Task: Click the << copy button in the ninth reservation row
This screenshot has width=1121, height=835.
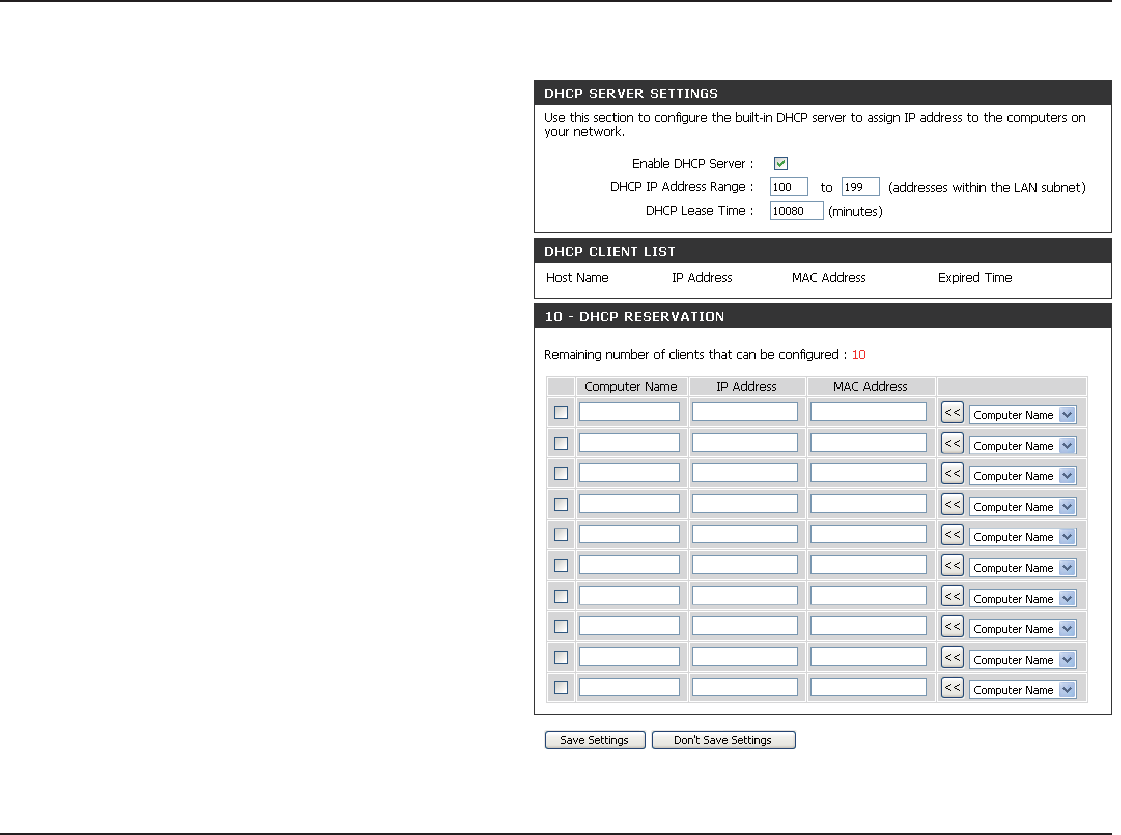Action: 952,657
